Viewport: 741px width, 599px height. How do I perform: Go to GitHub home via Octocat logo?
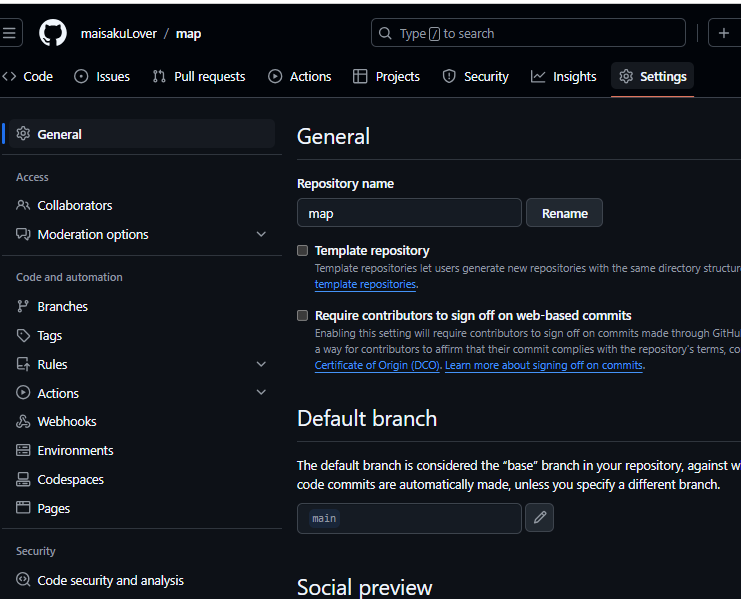pos(52,33)
